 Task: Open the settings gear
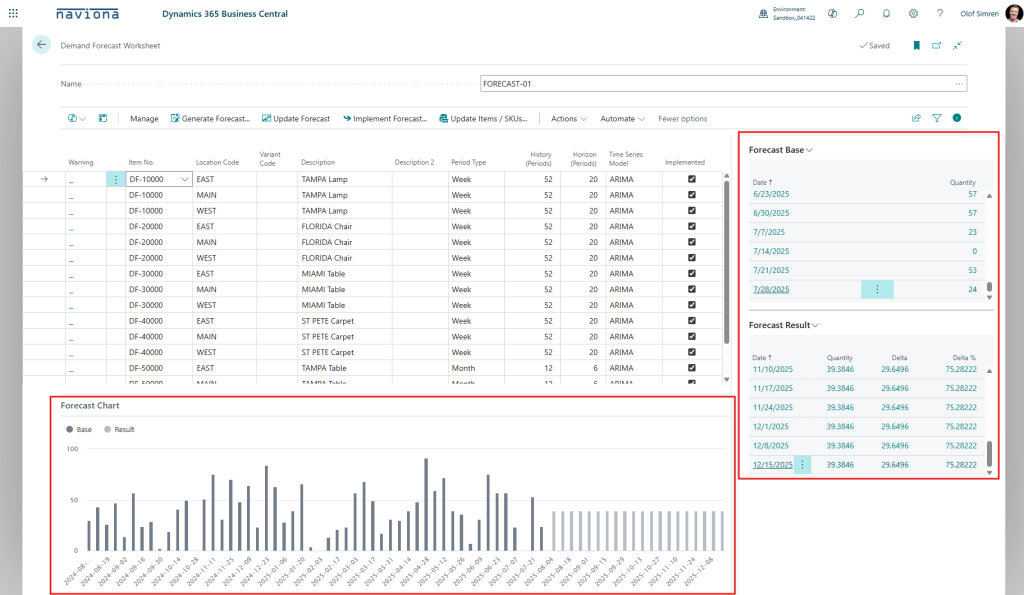pyautogui.click(x=913, y=14)
